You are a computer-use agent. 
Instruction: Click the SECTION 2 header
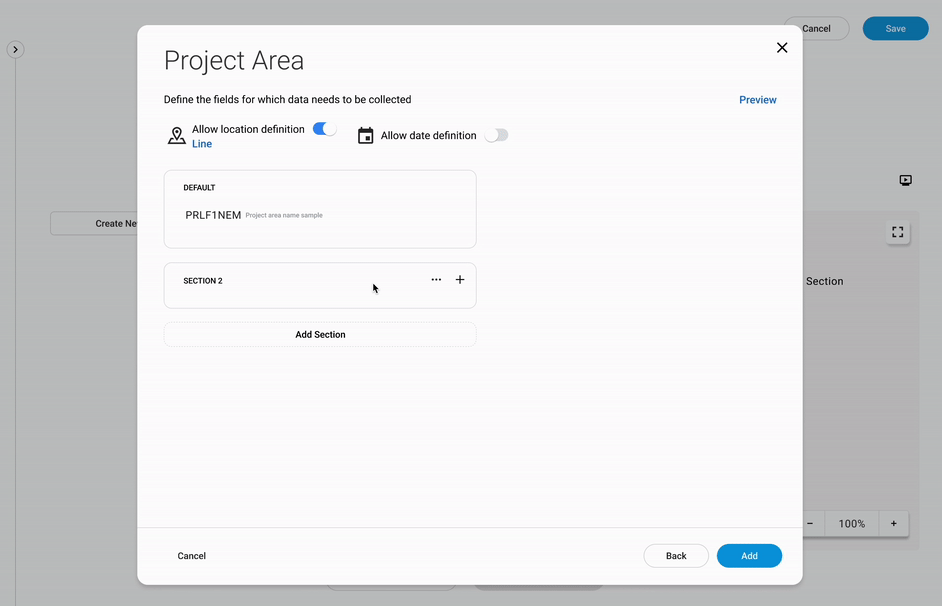203,281
